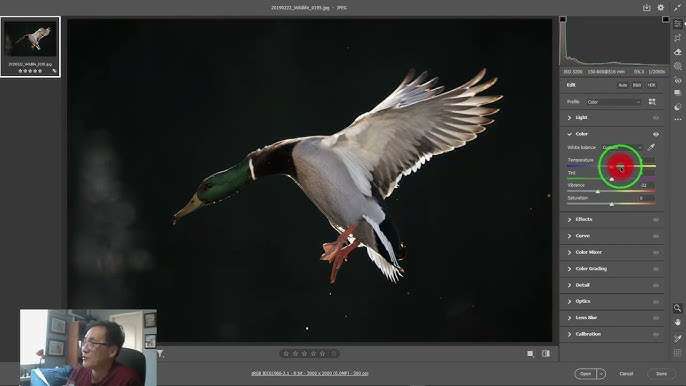Open the Profile dropdown

[x=613, y=102]
